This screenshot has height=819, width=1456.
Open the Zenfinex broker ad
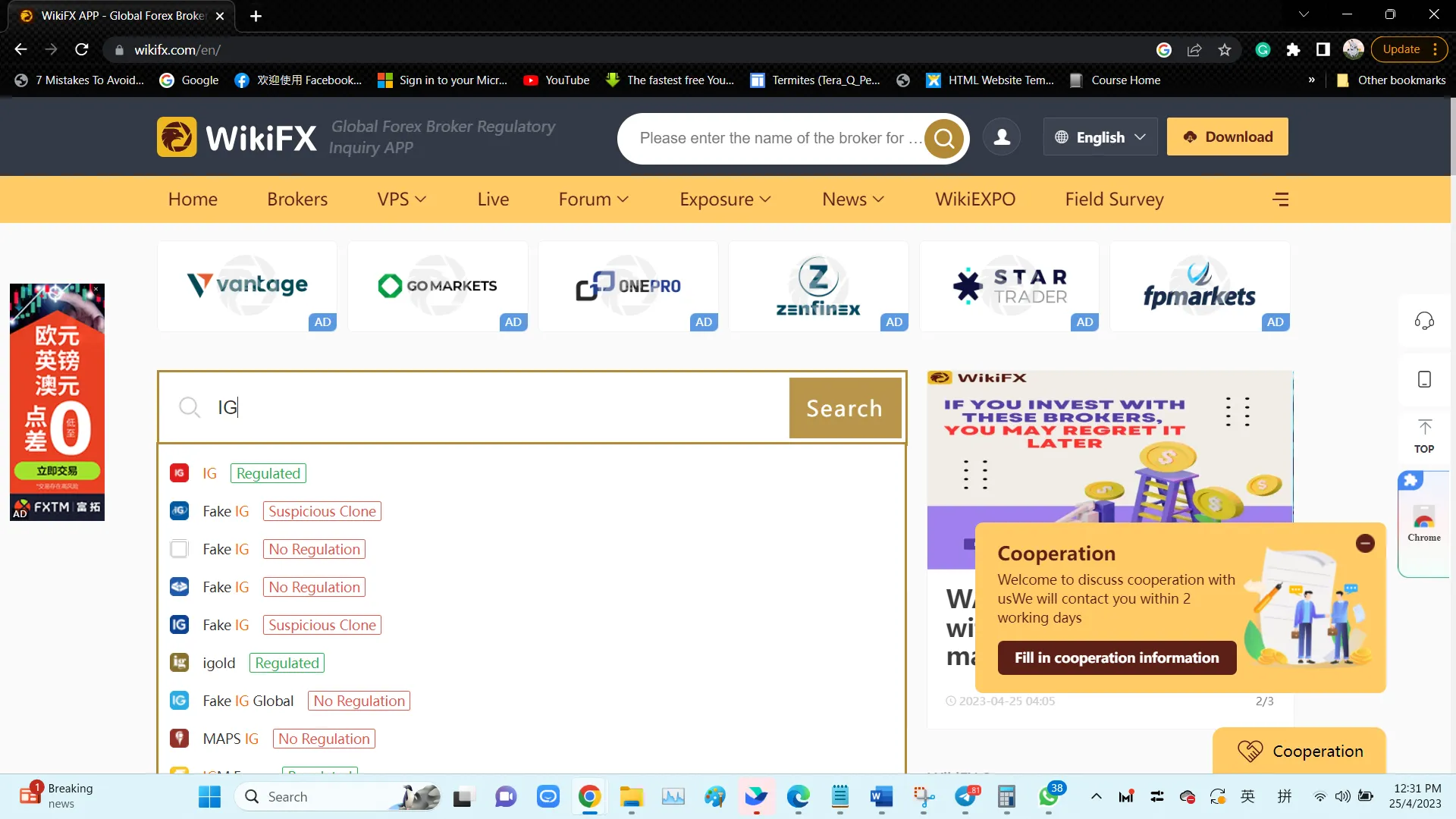pos(818,287)
